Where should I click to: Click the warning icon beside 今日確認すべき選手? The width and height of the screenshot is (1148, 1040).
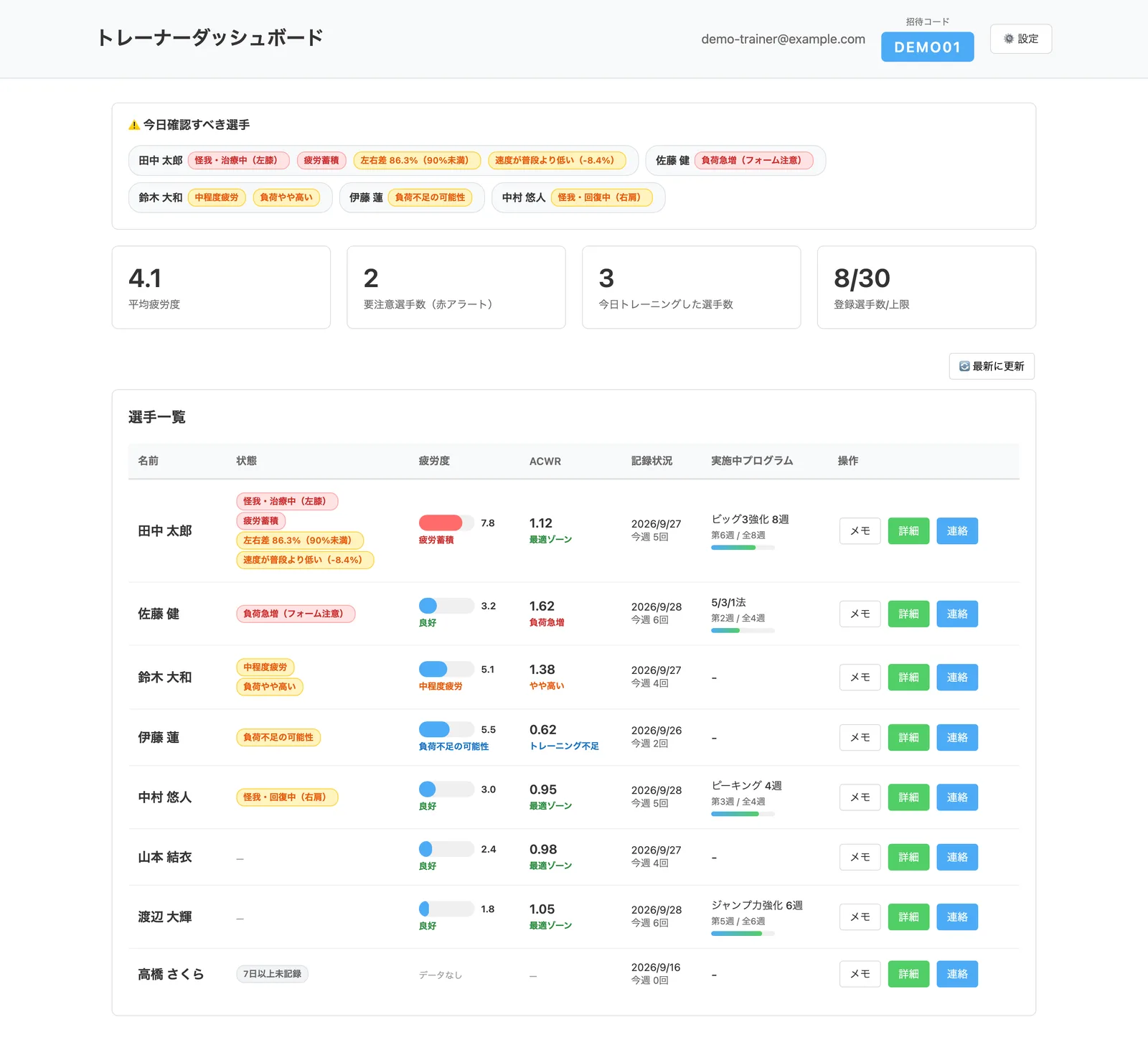(134, 125)
